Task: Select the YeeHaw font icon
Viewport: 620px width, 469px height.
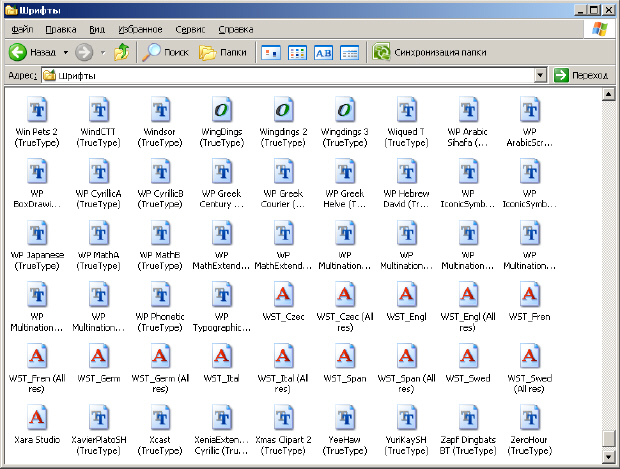Action: pyautogui.click(x=345, y=418)
